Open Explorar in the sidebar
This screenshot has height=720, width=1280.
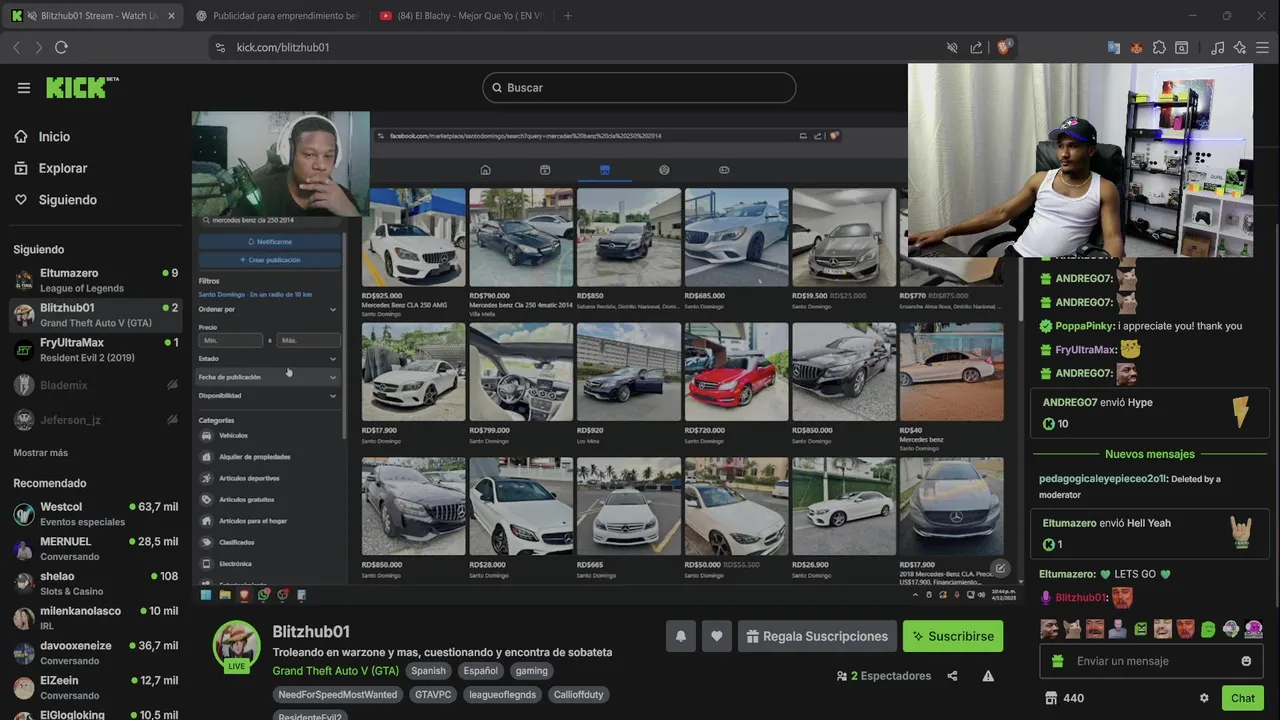tap(63, 168)
